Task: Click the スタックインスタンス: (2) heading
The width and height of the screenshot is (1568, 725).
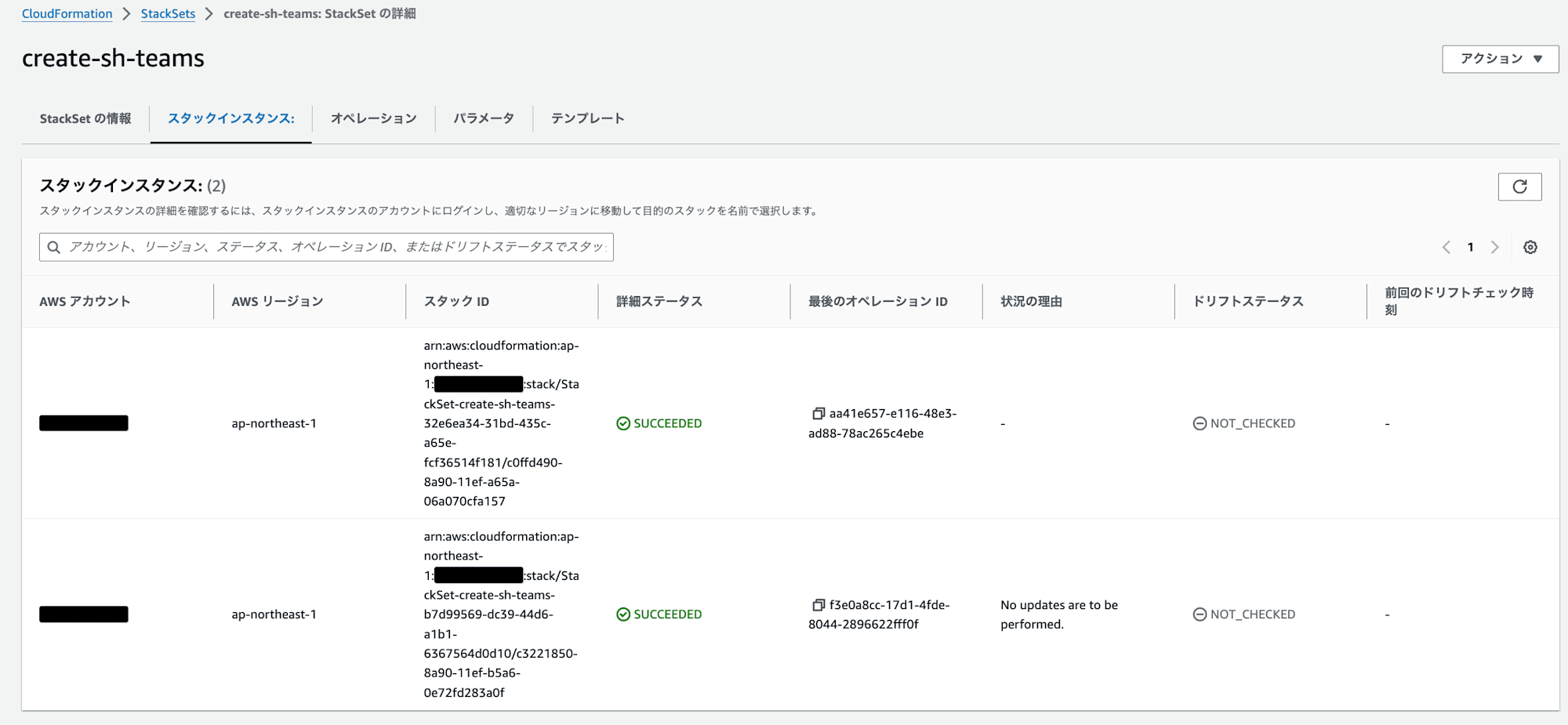Action: coord(132,186)
